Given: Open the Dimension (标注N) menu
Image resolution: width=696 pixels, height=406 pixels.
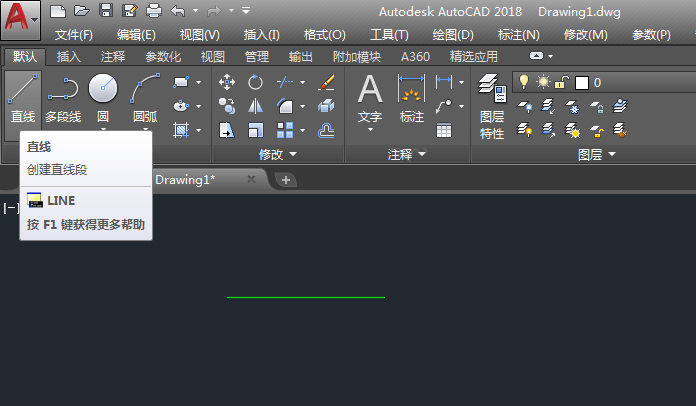Looking at the screenshot, I should [518, 35].
